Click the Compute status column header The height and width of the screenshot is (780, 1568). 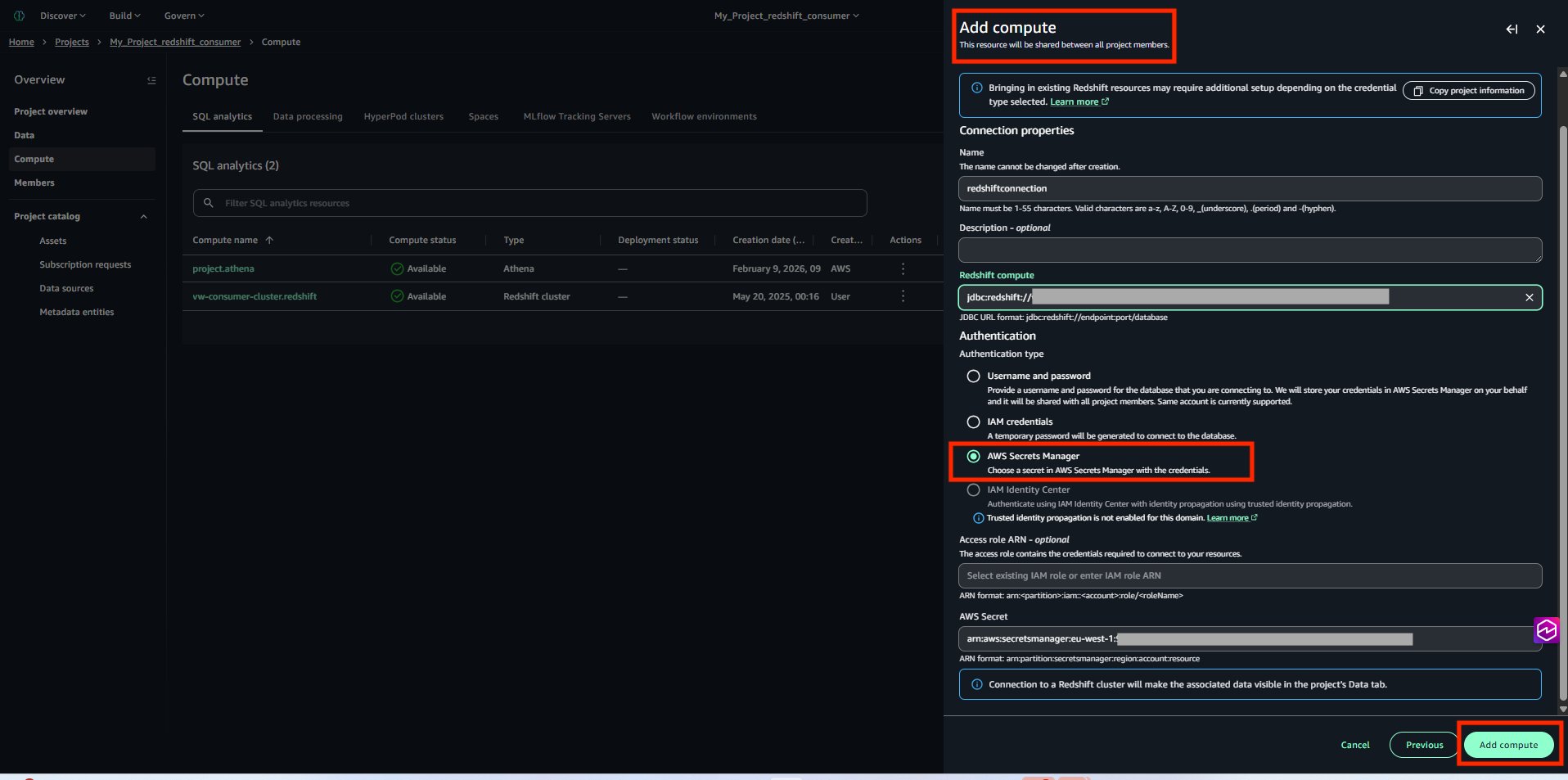(x=422, y=240)
